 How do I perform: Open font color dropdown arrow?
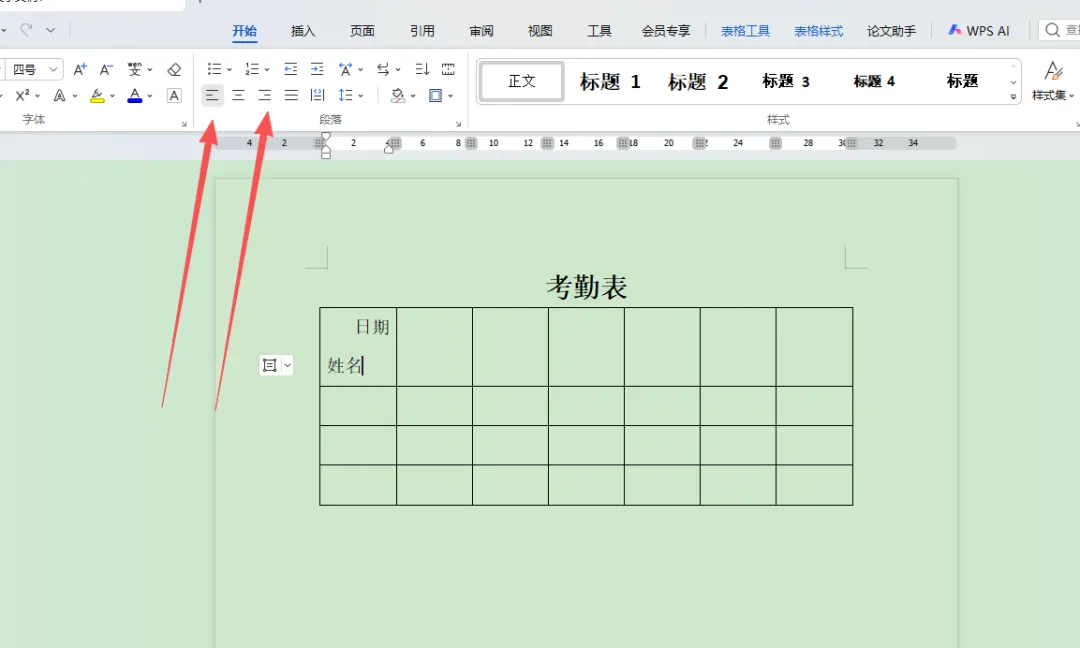149,96
